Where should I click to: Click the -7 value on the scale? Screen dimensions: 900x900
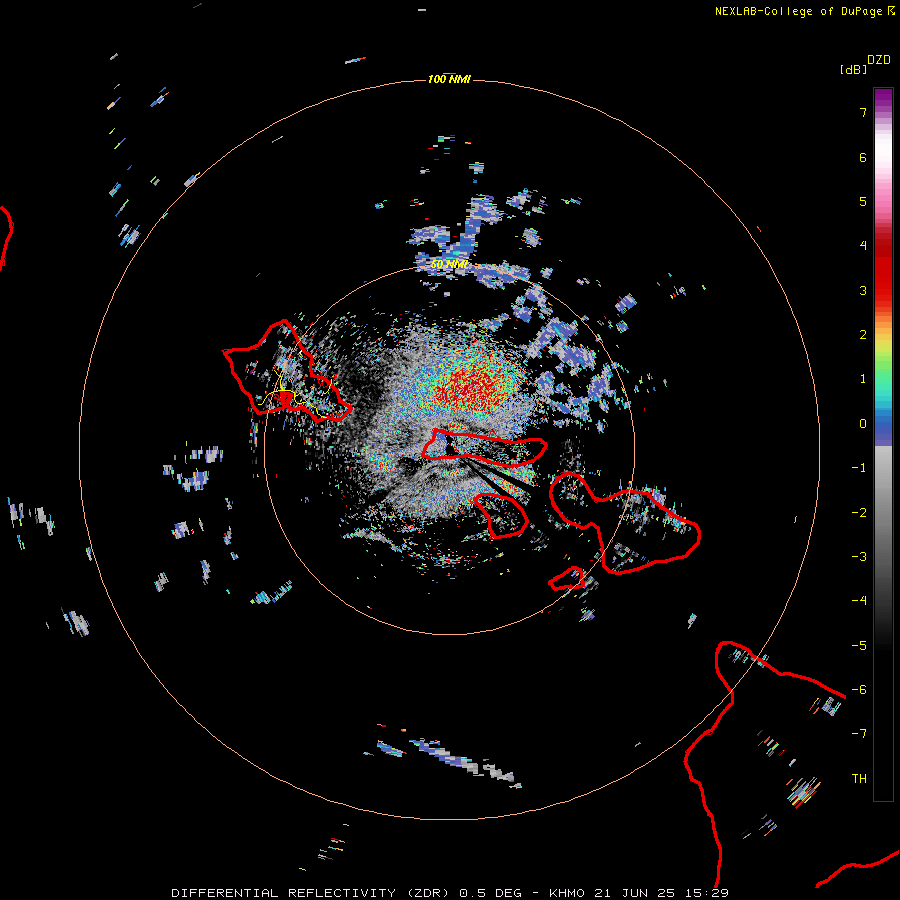coord(859,734)
